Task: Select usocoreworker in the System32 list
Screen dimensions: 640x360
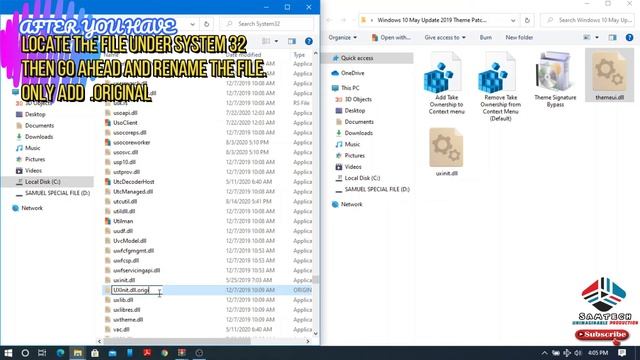Action: 131,142
